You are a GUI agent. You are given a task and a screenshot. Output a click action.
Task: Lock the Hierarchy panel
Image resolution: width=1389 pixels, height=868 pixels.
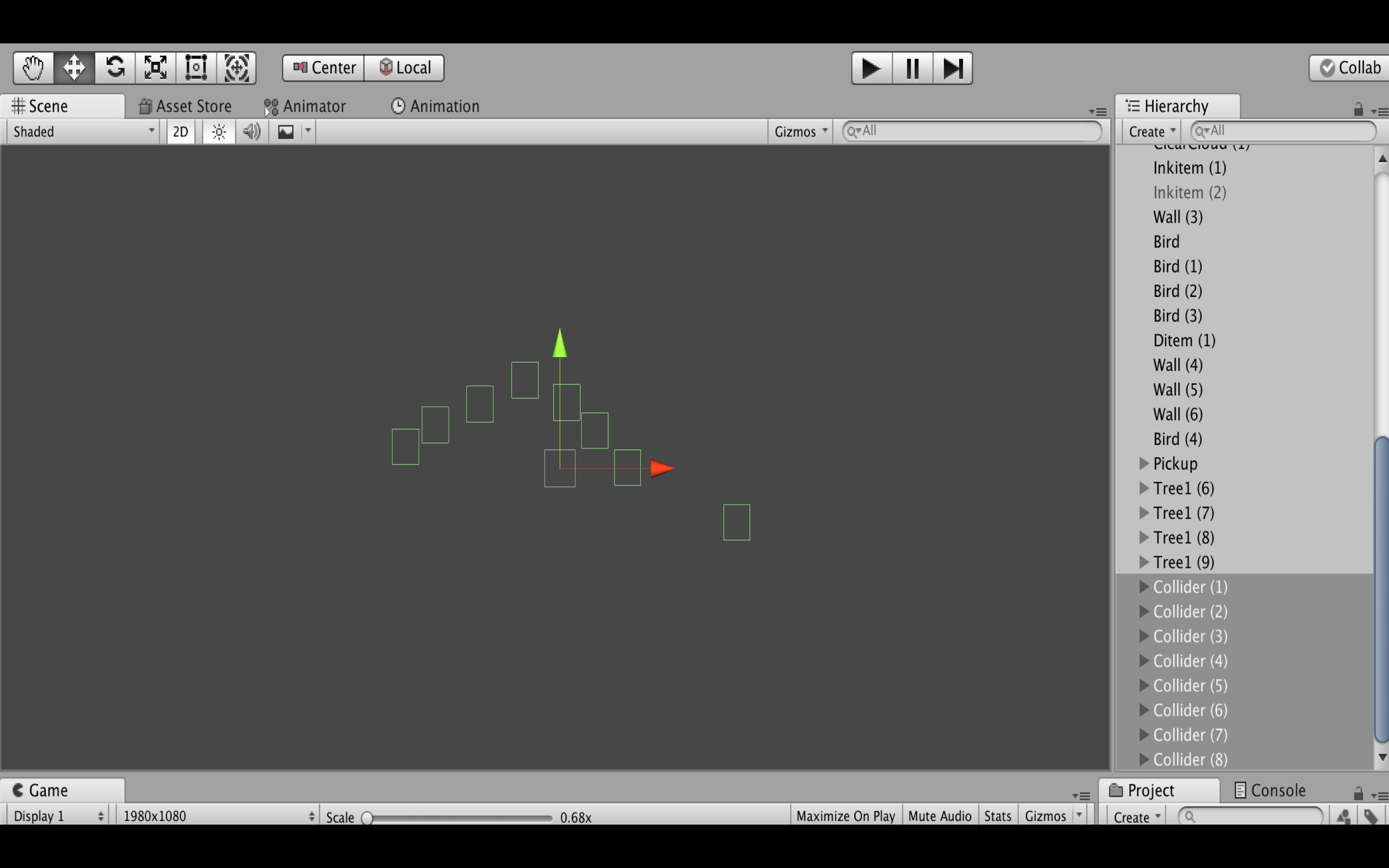pos(1358,109)
